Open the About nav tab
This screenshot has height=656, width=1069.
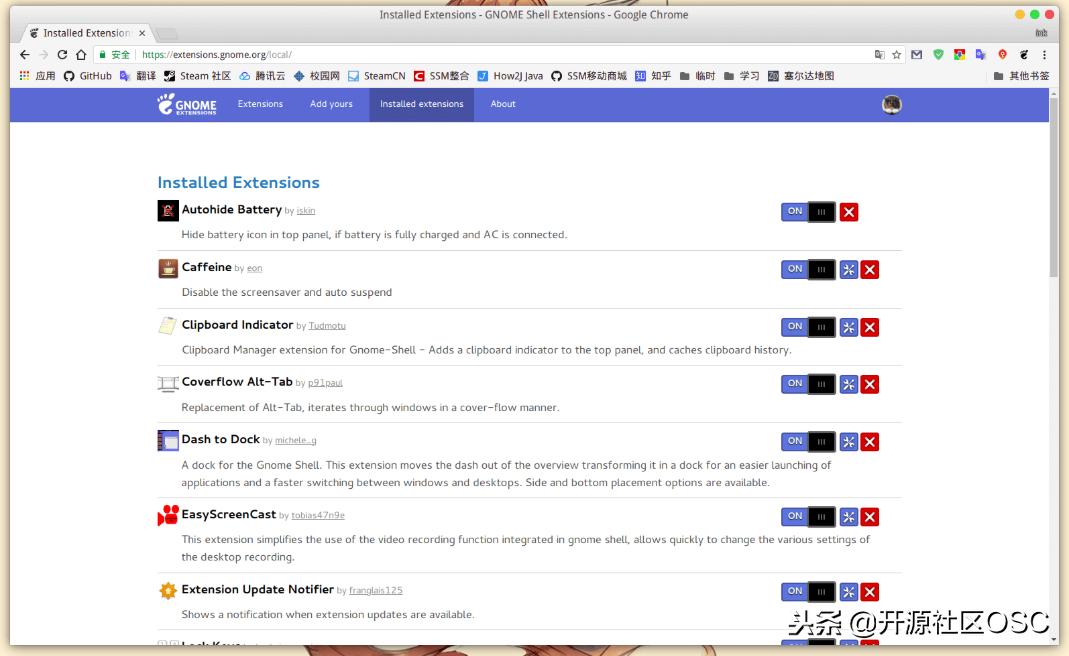click(x=503, y=104)
